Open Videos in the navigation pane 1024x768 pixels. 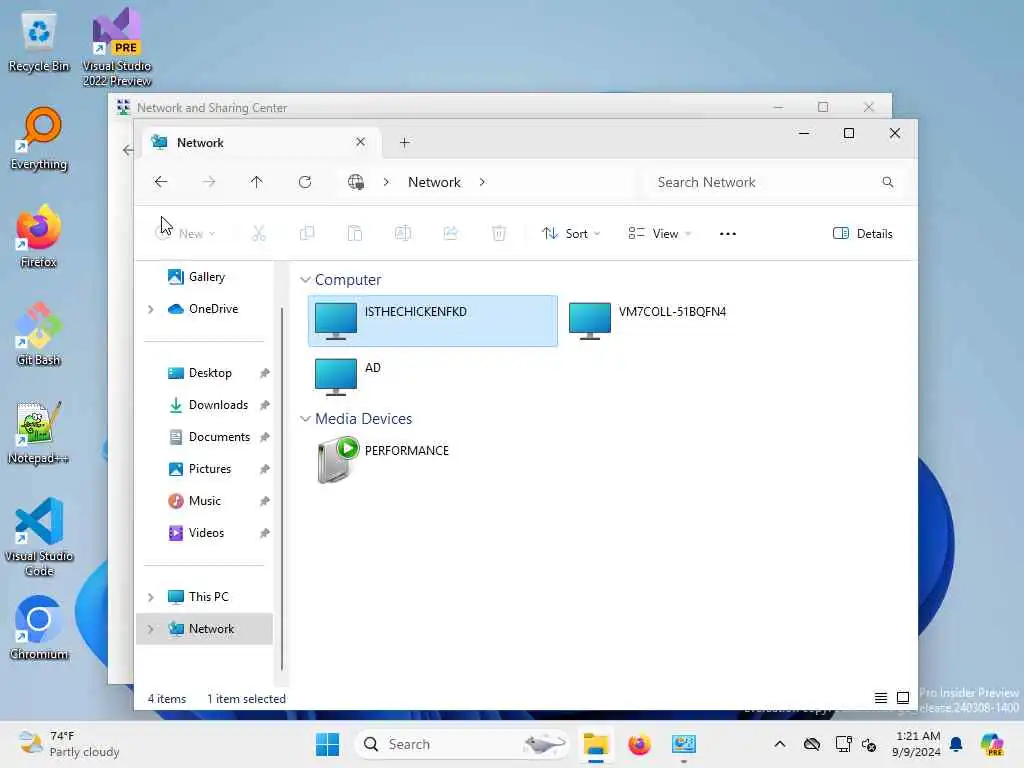coord(205,533)
